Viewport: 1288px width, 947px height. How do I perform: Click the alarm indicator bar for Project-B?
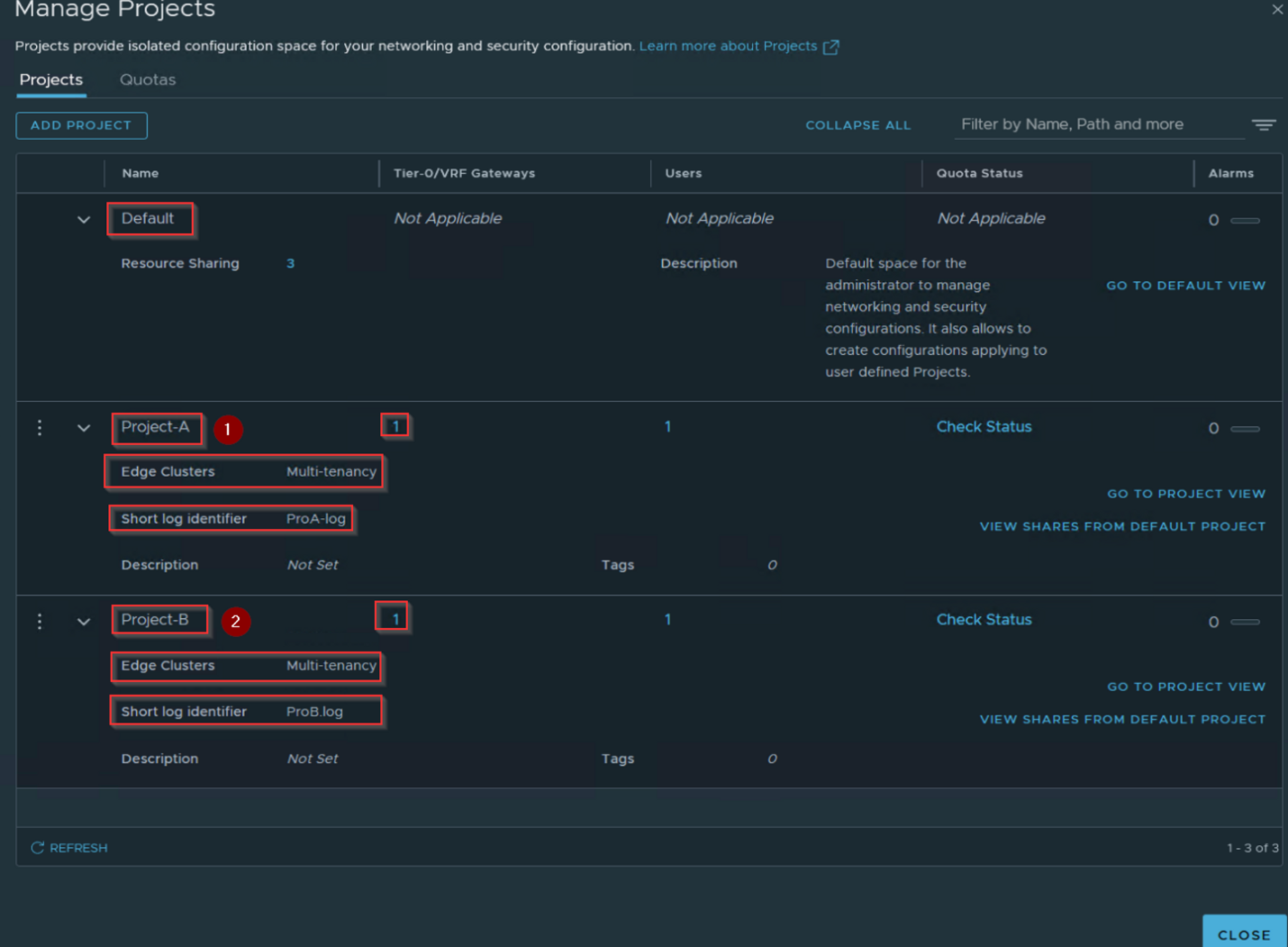click(x=1245, y=622)
